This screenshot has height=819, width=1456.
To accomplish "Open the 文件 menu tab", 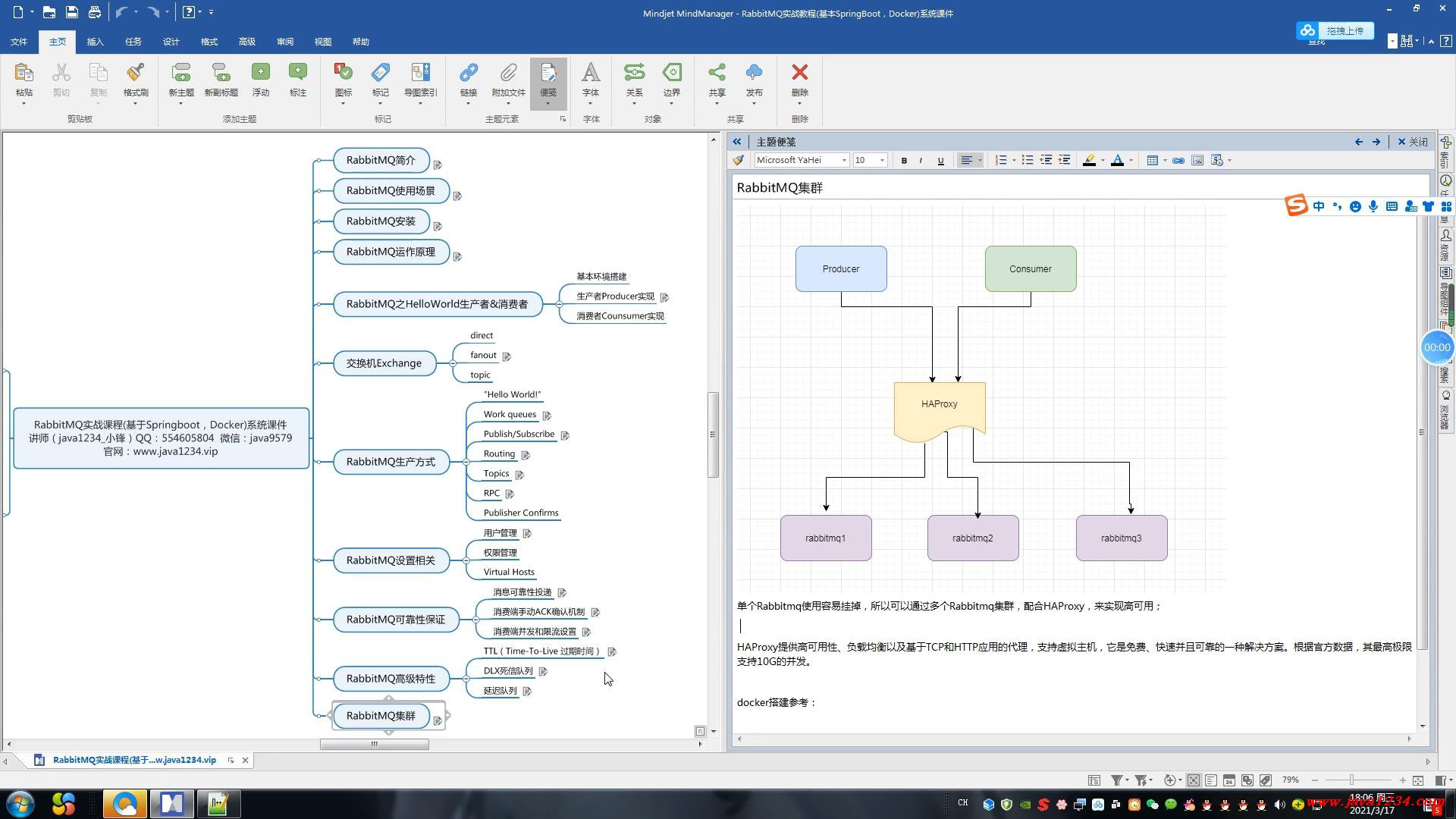I will pyautogui.click(x=19, y=42).
